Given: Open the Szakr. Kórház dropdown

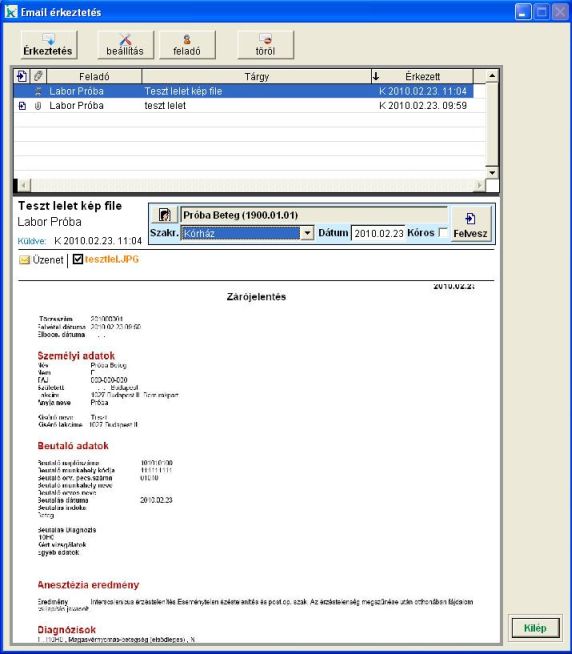Looking at the screenshot, I should pyautogui.click(x=307, y=233).
